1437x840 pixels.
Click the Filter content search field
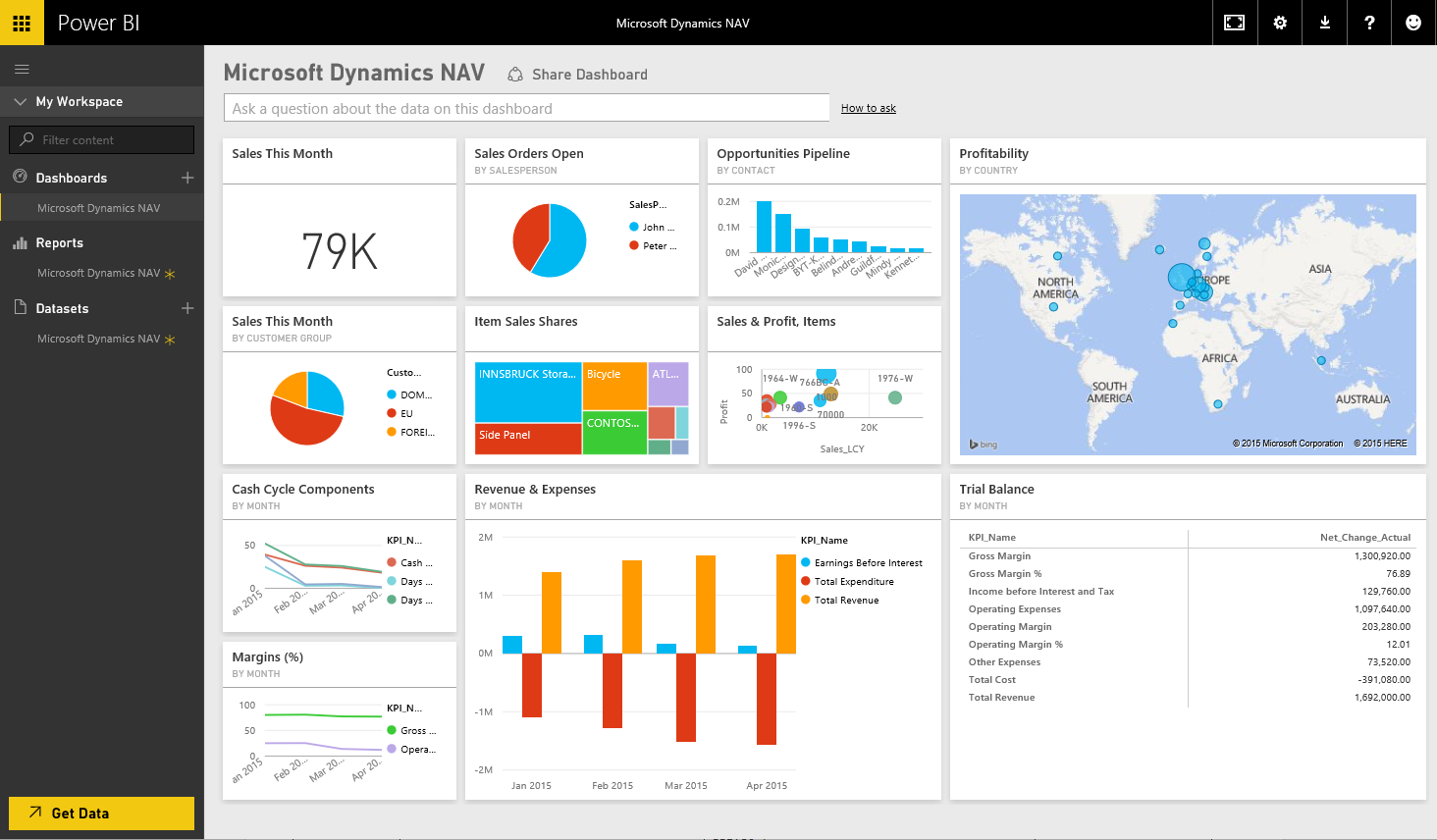pos(101,139)
